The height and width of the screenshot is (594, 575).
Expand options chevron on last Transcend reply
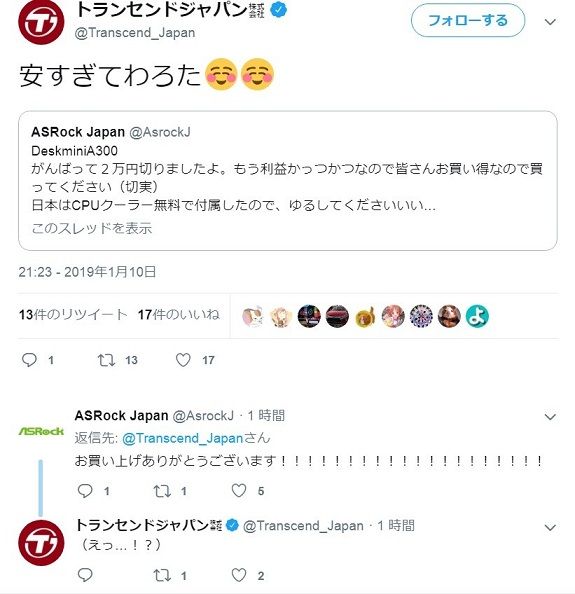pyautogui.click(x=550, y=527)
